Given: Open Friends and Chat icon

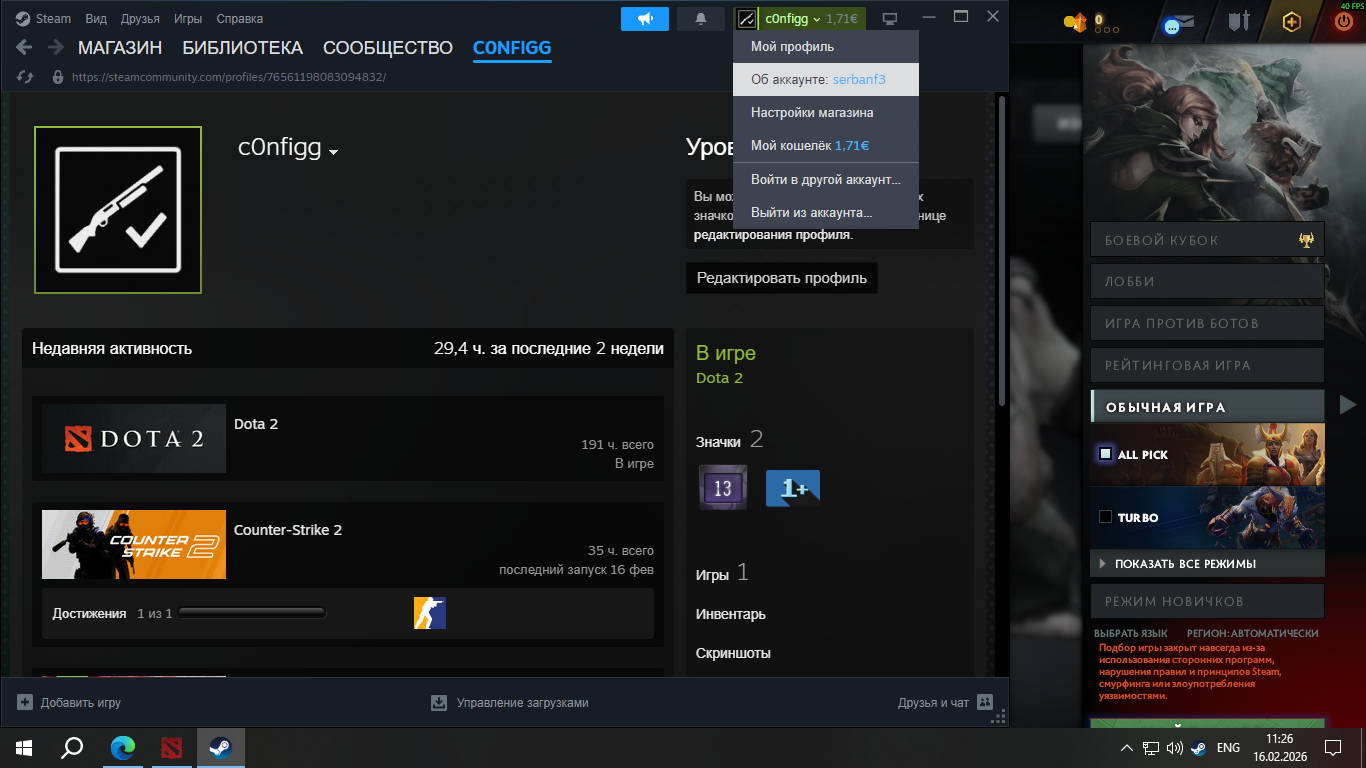Looking at the screenshot, I should tap(985, 702).
